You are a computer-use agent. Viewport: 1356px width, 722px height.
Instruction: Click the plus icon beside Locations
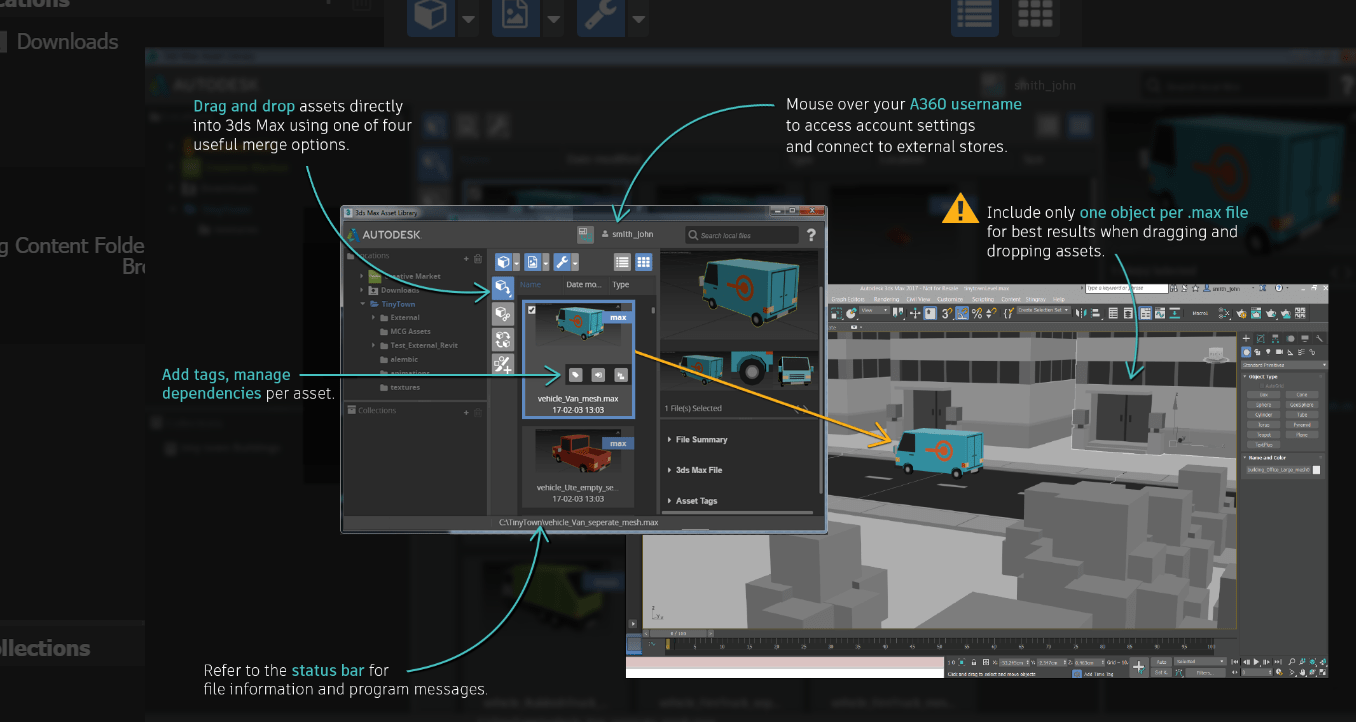point(467,258)
